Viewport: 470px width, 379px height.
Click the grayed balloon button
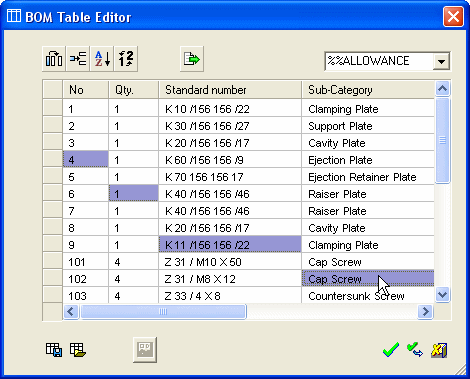coord(145,350)
